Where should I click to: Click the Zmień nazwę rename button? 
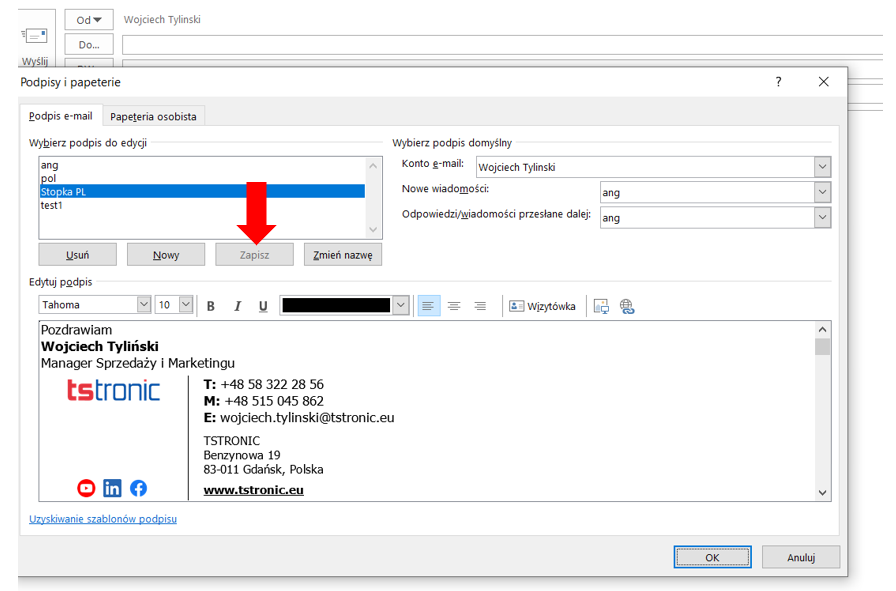[342, 255]
